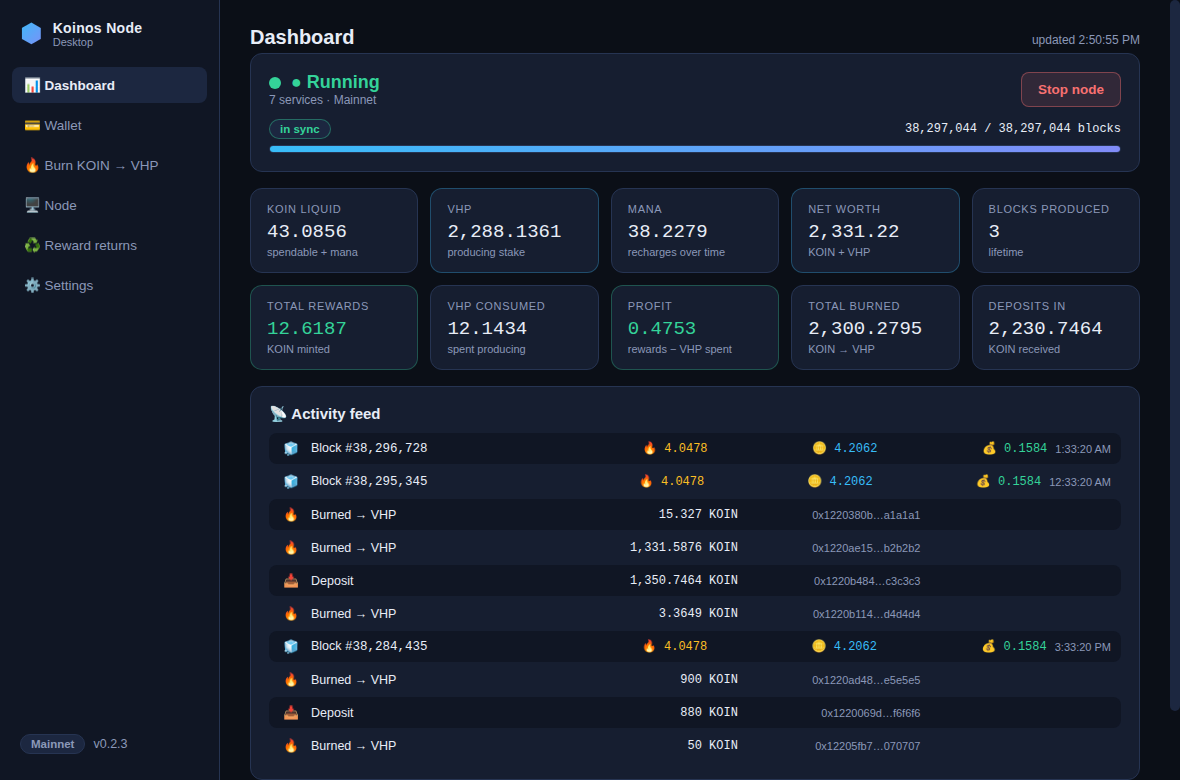The image size is (1180, 780).
Task: Select the KOIN LIQUID stat card
Action: pos(334,230)
